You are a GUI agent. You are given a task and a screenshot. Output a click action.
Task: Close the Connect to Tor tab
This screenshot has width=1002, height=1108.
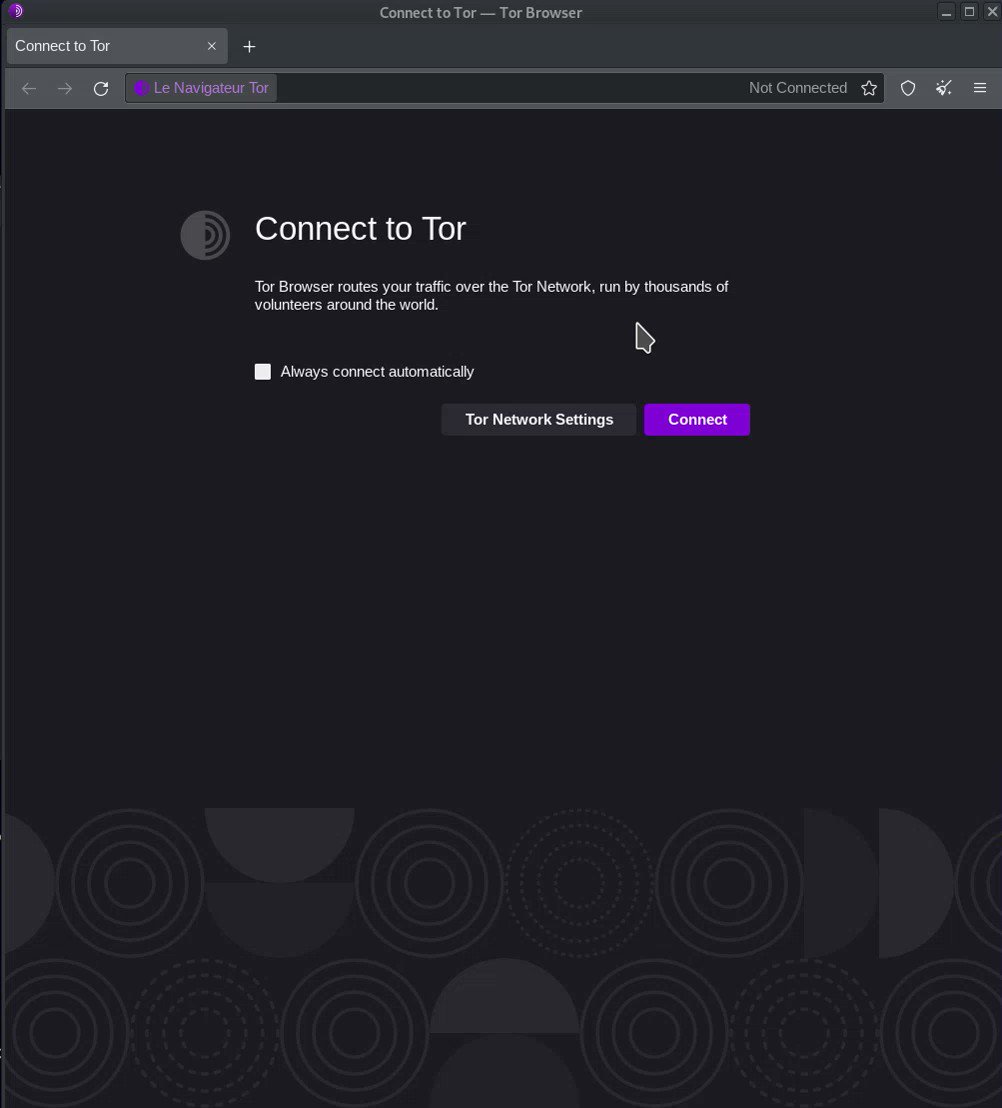click(211, 46)
